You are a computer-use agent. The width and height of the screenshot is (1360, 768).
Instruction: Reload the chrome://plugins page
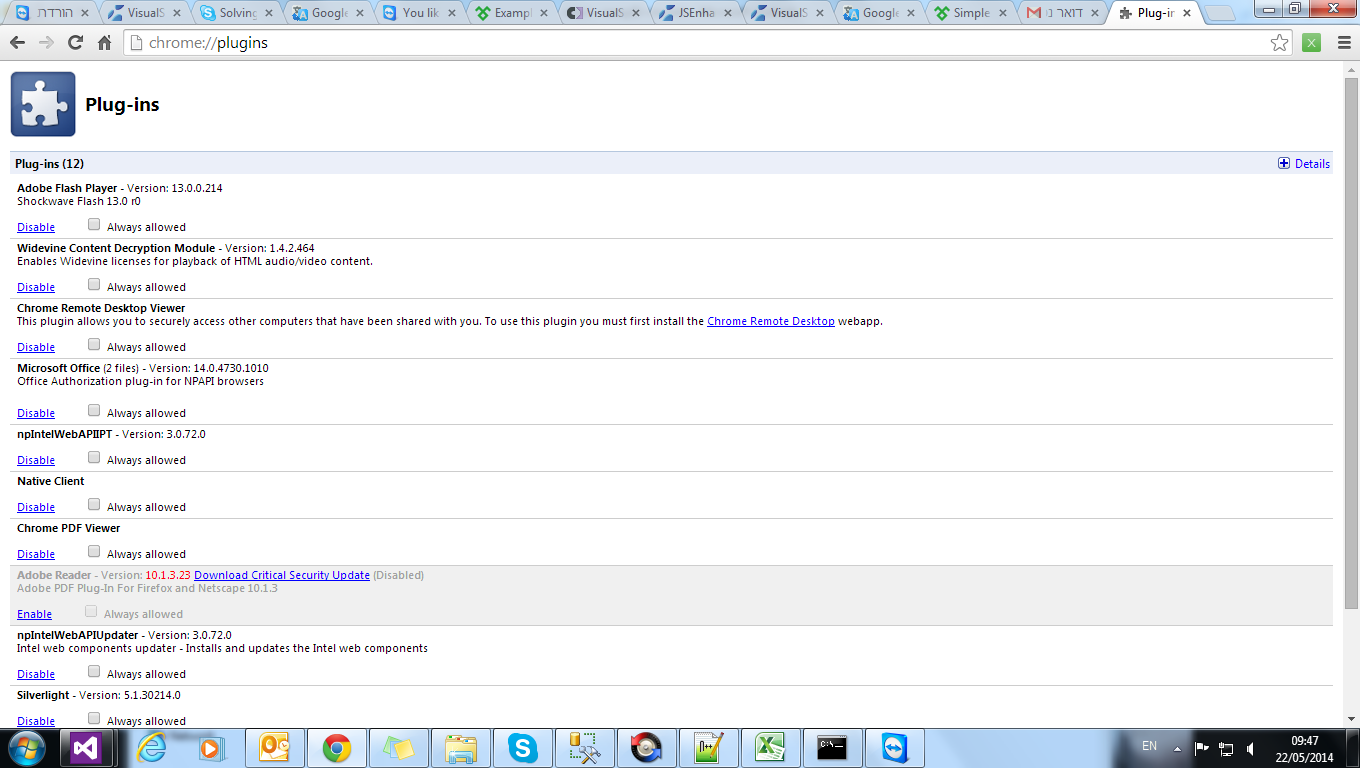(75, 43)
